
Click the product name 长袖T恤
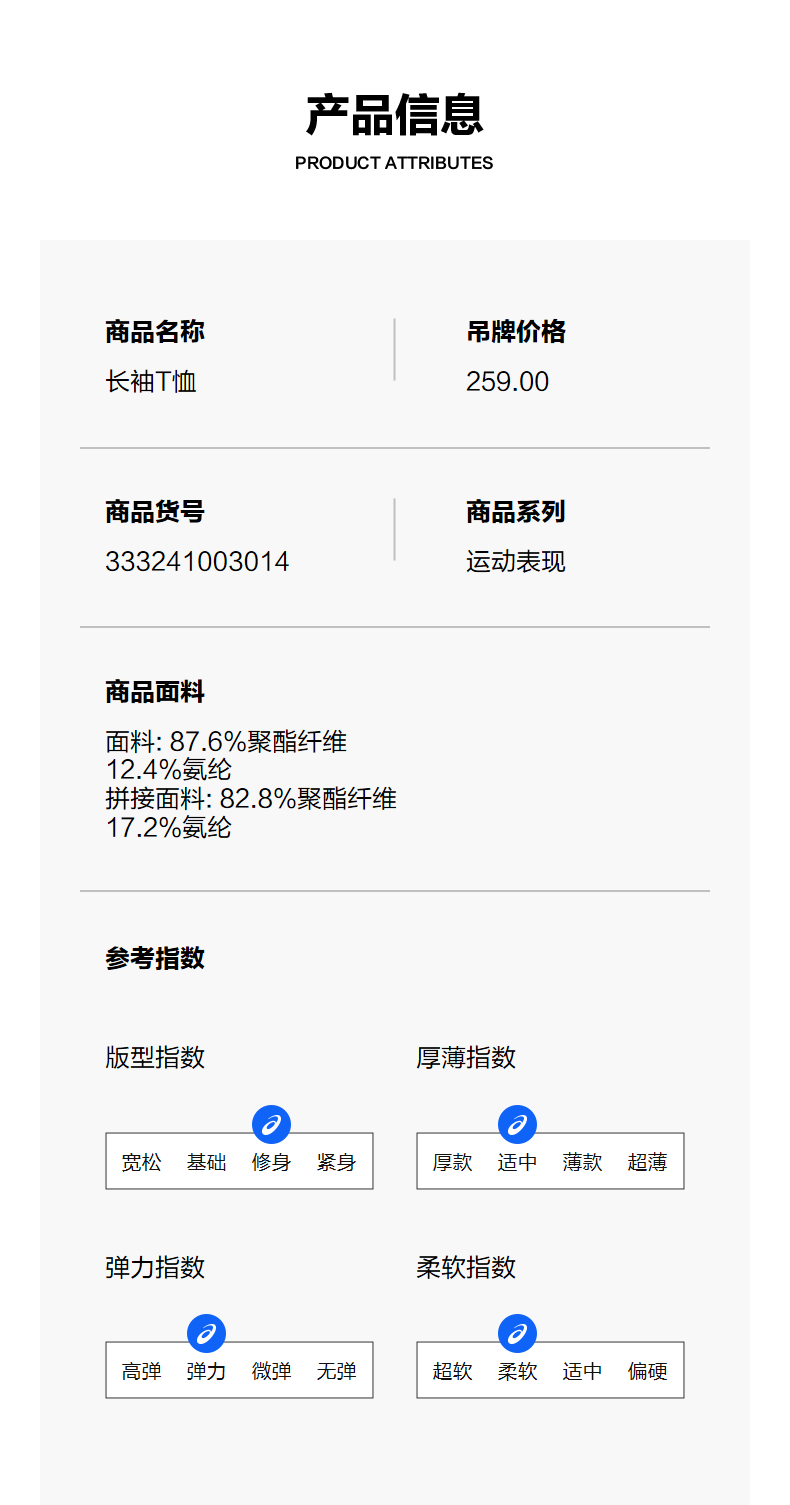pyautogui.click(x=151, y=382)
